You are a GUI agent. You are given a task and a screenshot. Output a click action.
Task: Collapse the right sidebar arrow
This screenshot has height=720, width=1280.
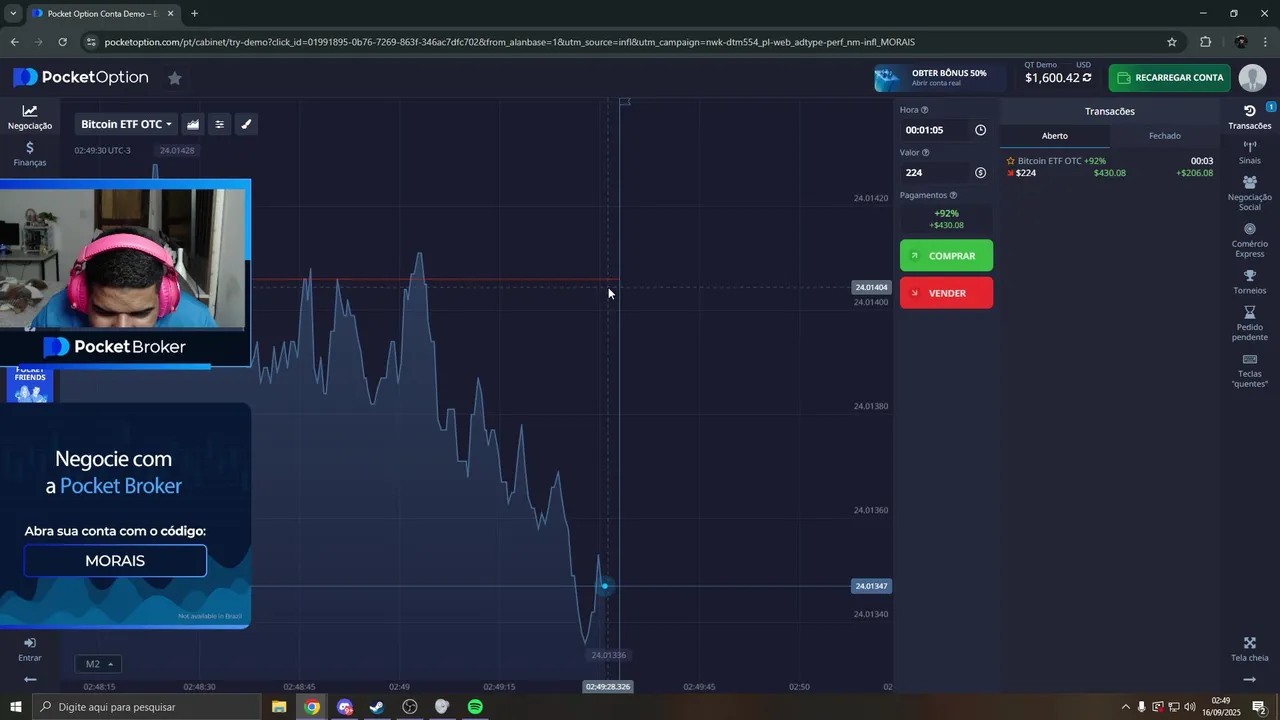[x=1250, y=680]
